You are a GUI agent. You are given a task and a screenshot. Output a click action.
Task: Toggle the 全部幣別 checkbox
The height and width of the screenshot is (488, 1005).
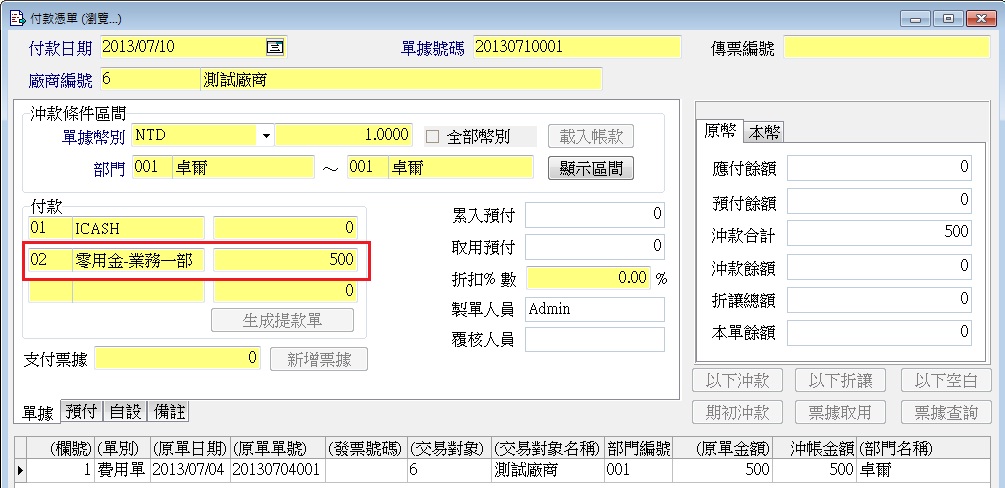[x=434, y=136]
